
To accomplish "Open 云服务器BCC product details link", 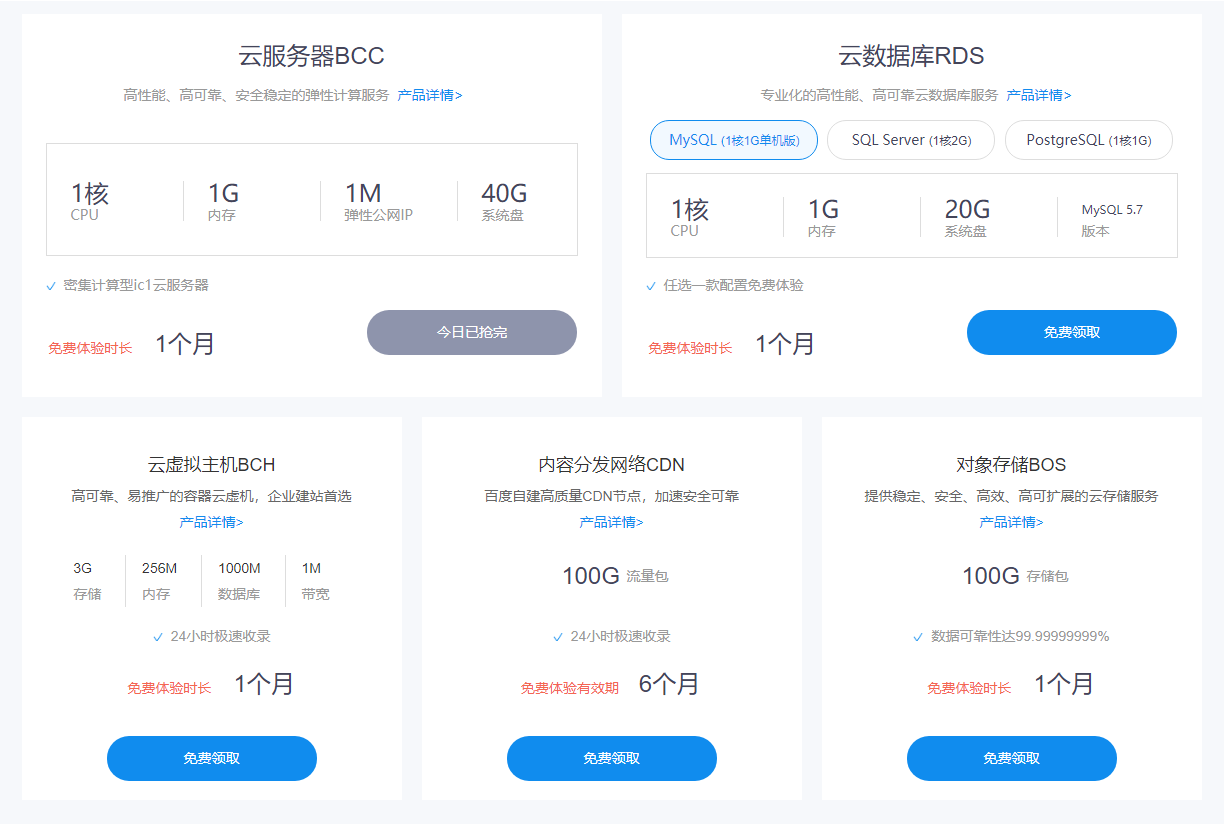I will 429,95.
